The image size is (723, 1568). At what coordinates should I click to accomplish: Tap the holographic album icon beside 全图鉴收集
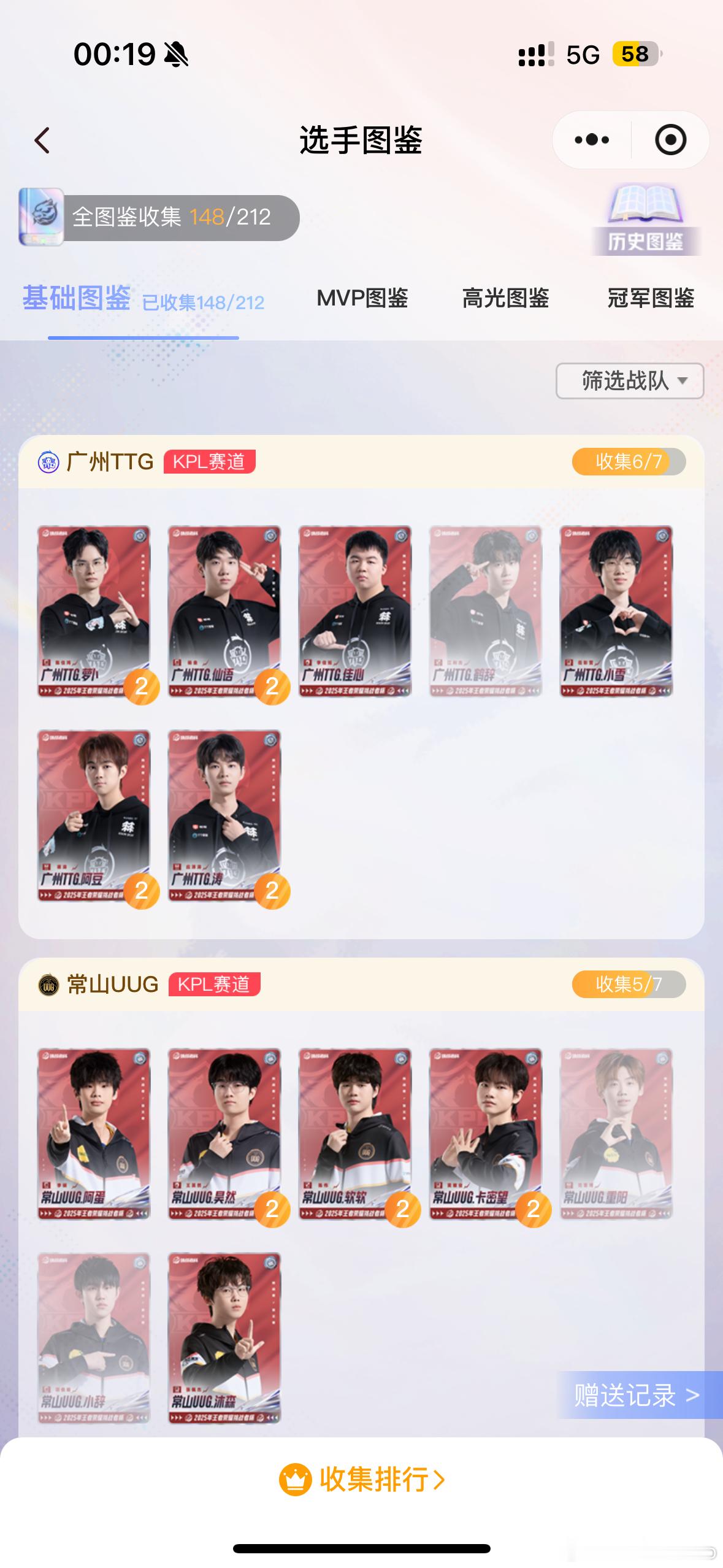pyautogui.click(x=41, y=217)
